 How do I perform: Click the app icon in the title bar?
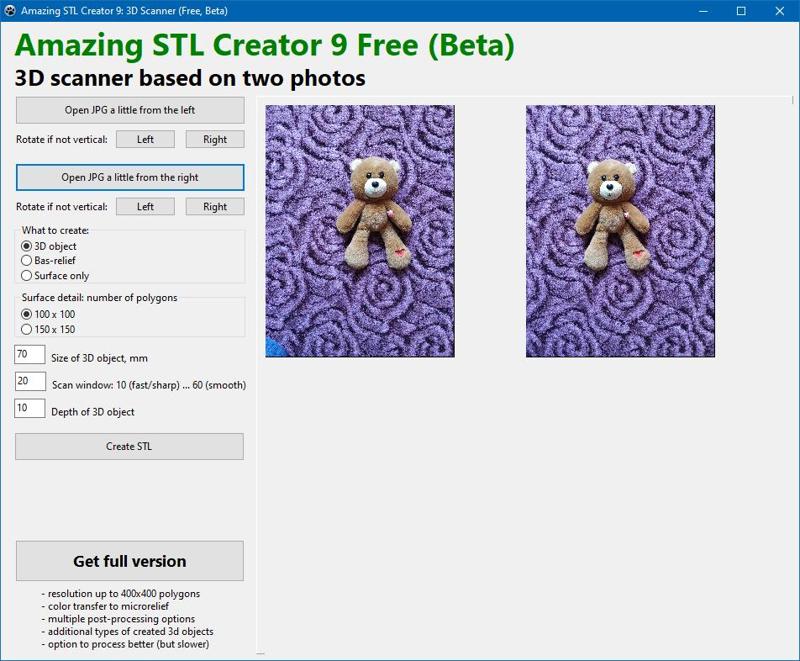coord(10,9)
